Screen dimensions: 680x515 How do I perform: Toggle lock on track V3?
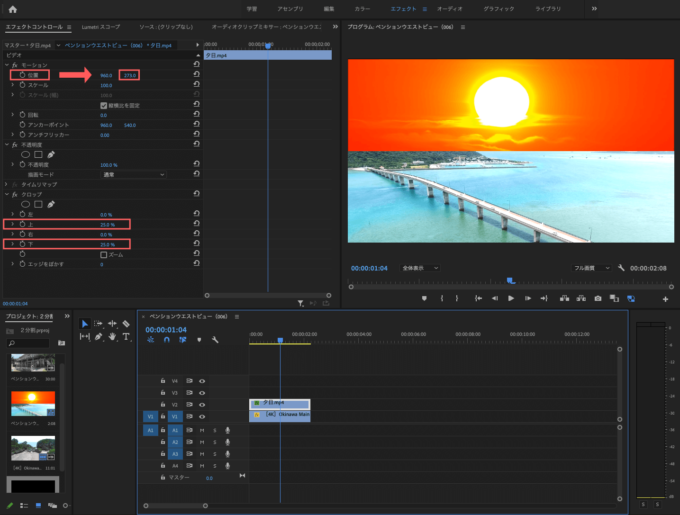point(163,393)
